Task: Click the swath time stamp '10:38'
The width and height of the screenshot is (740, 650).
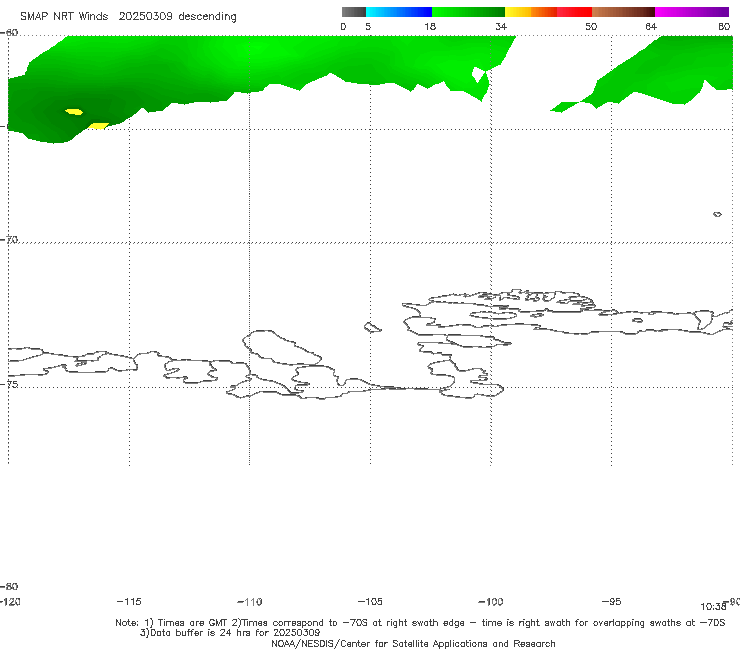Action: [713, 607]
